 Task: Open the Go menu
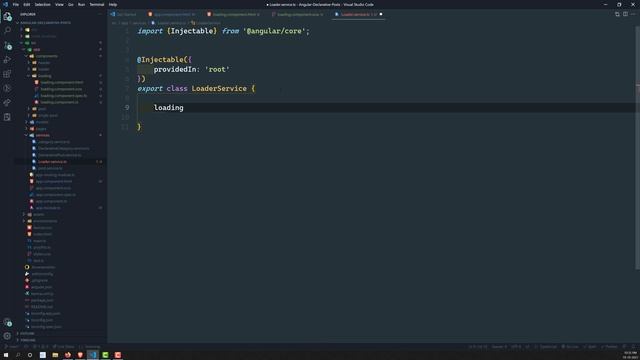(71, 4)
